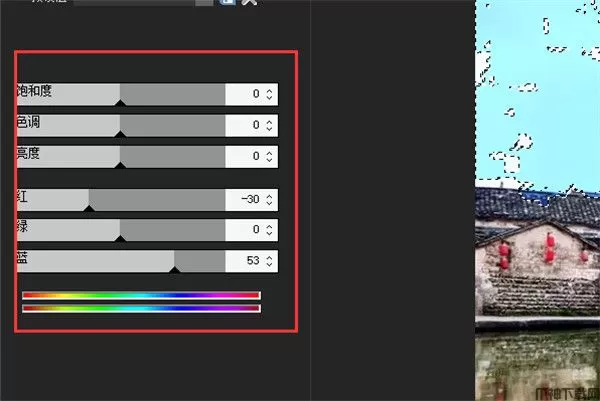The image size is (600, 401).
Task: Click the delete preset X icon
Action: tap(249, 2)
